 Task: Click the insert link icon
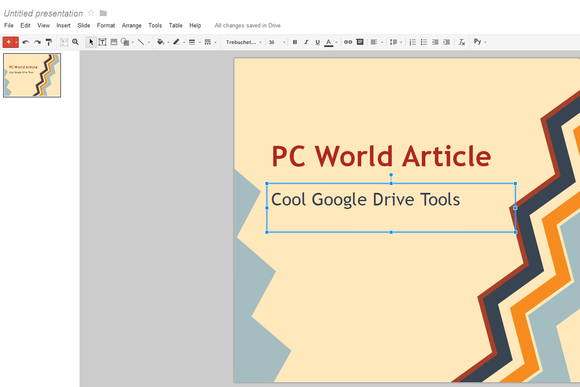tap(348, 42)
